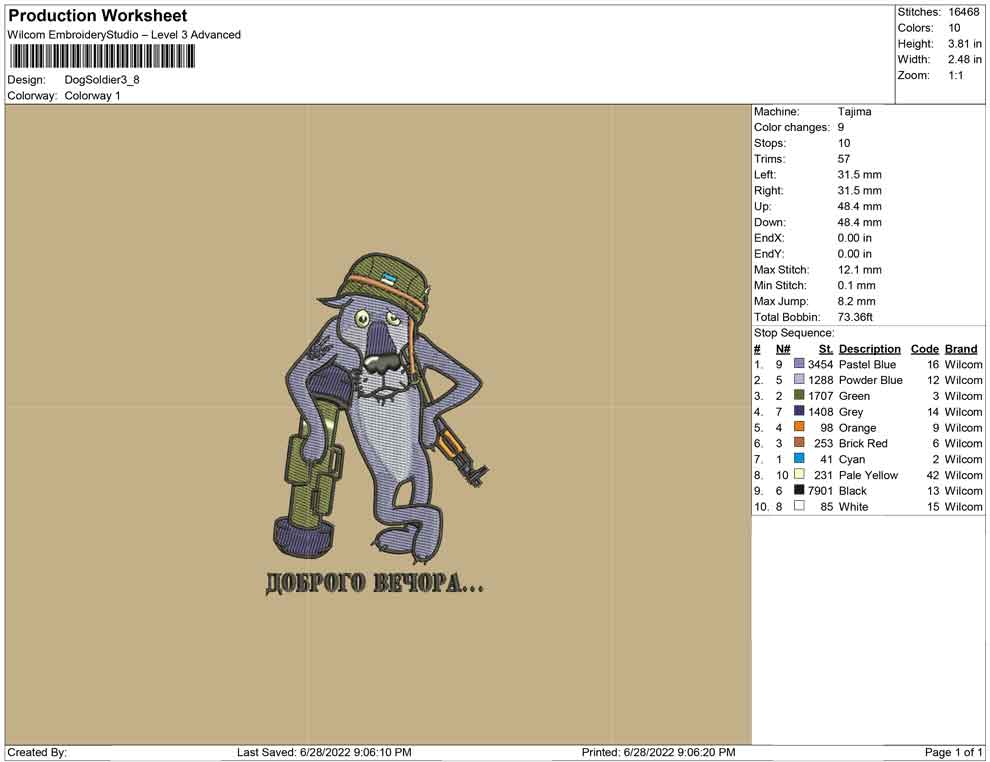The image size is (990, 762).
Task: Click the embroidered text below the dog
Action: [374, 583]
